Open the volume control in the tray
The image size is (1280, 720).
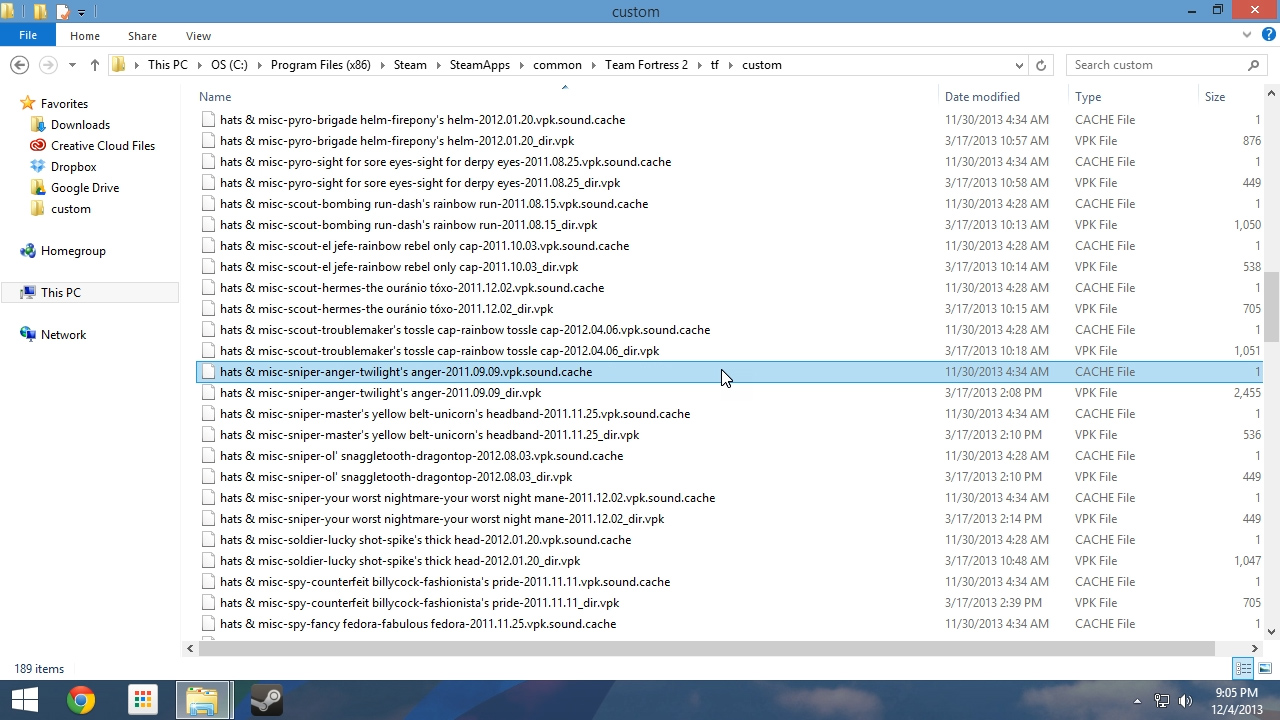pos(1186,701)
